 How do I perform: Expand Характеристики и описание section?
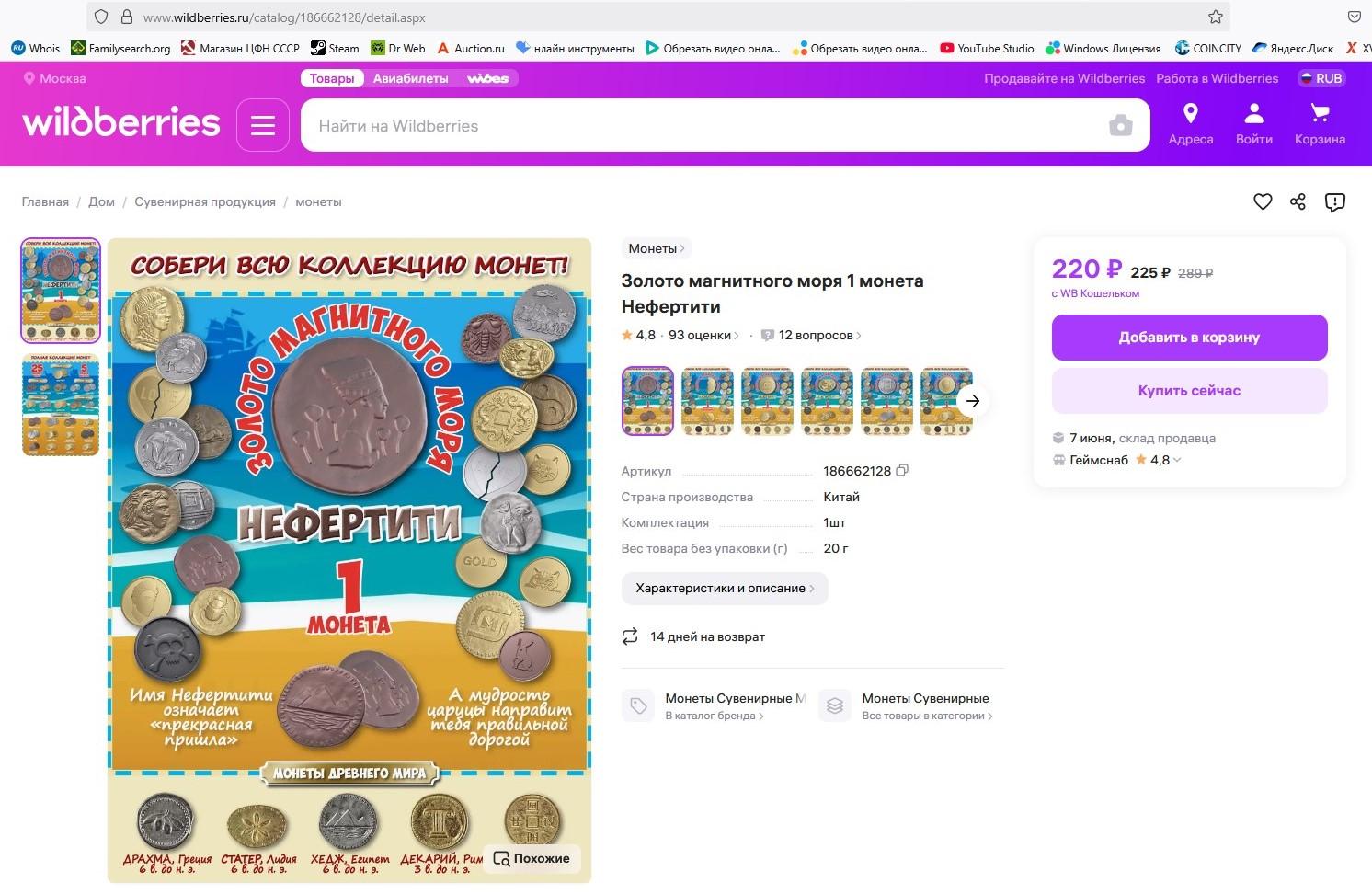coord(725,589)
